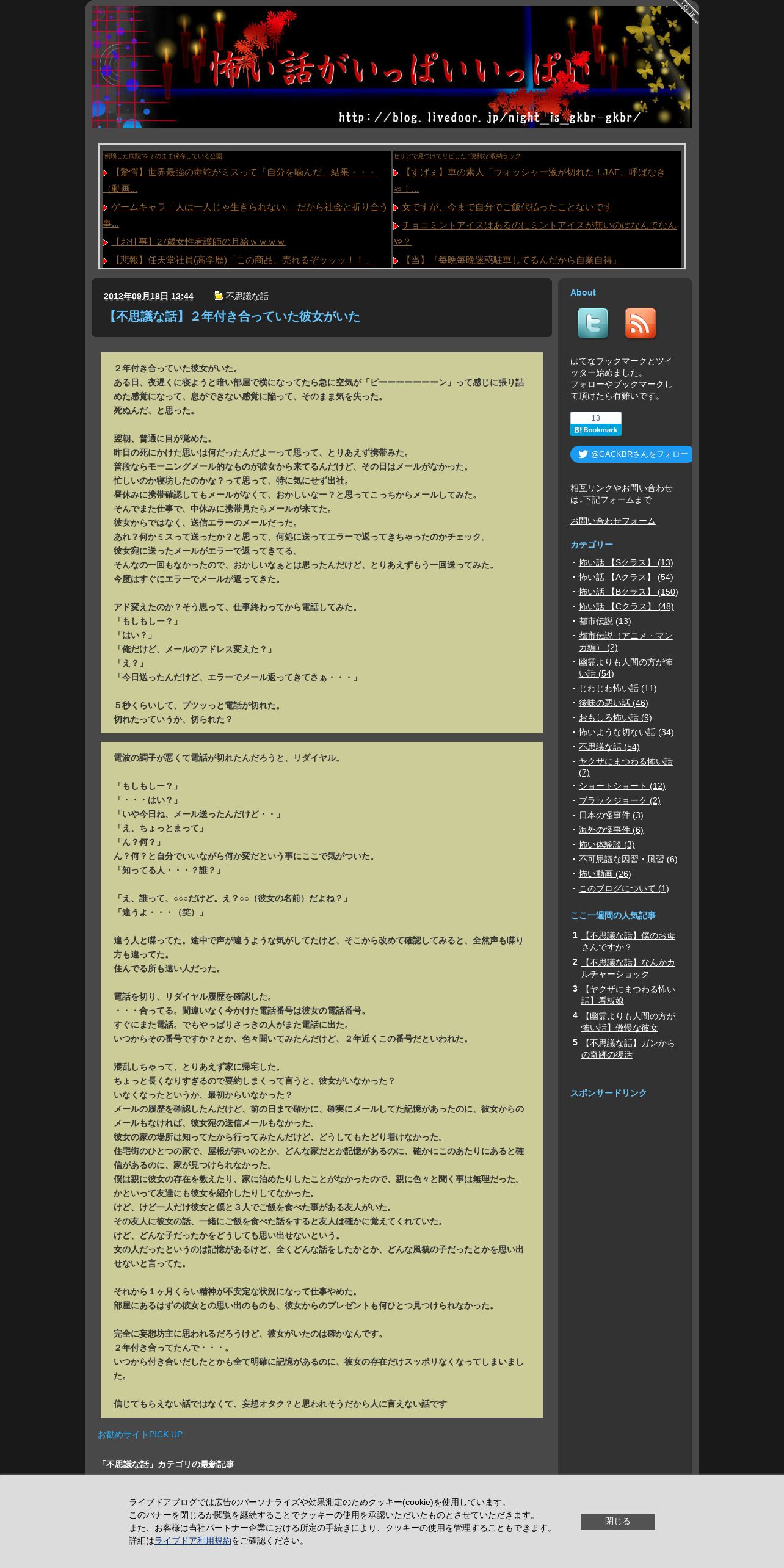Image resolution: width=784 pixels, height=1568 pixels.
Task: Open headline 任天堂社員(高学歴)
Action: pos(242,260)
